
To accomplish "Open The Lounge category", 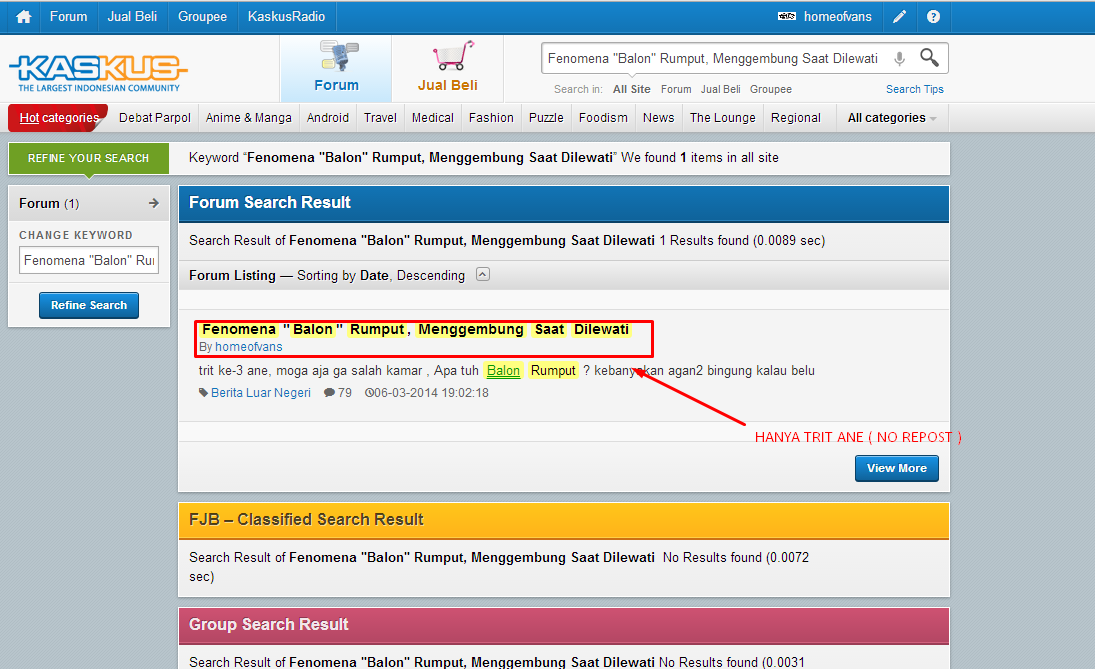I will [722, 118].
